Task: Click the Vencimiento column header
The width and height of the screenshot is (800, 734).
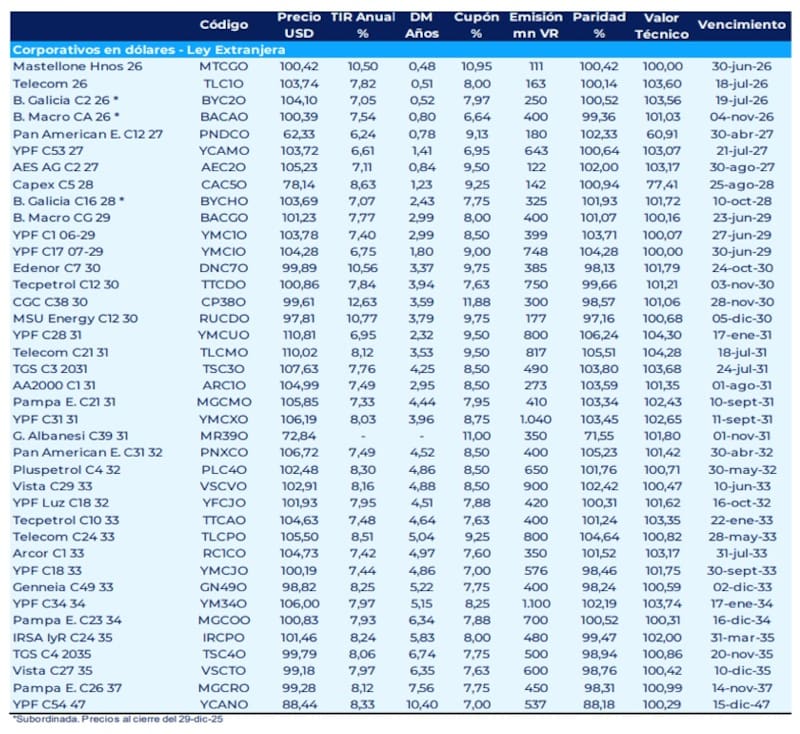Action: click(741, 23)
